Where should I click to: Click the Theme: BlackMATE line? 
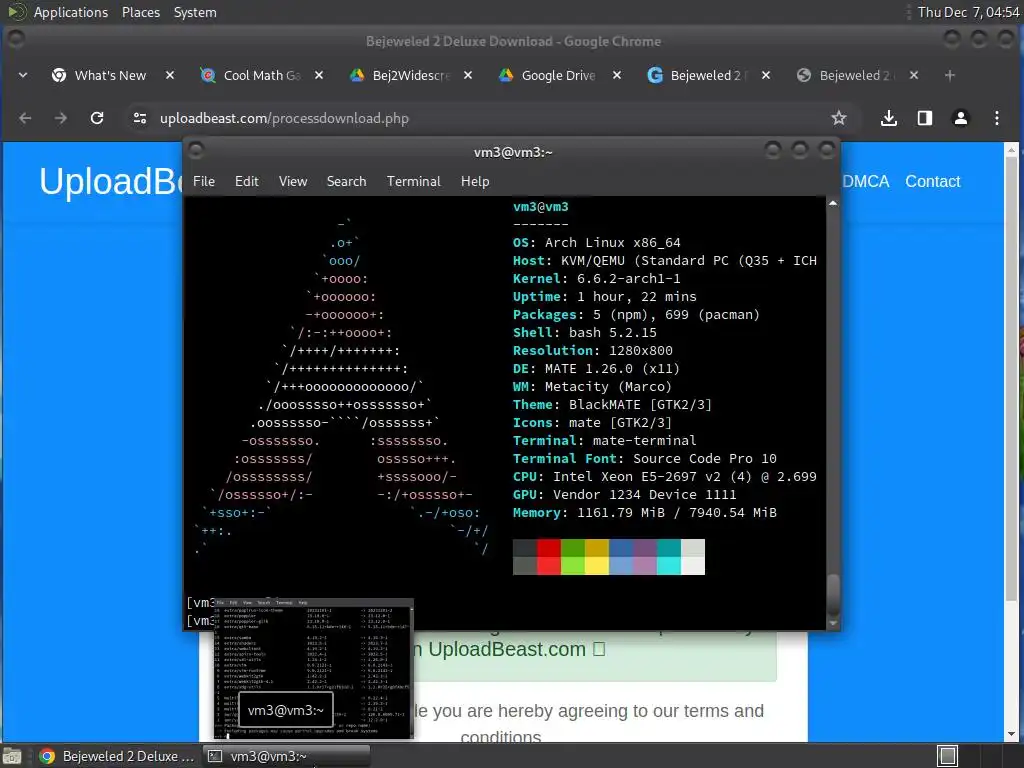pyautogui.click(x=612, y=405)
